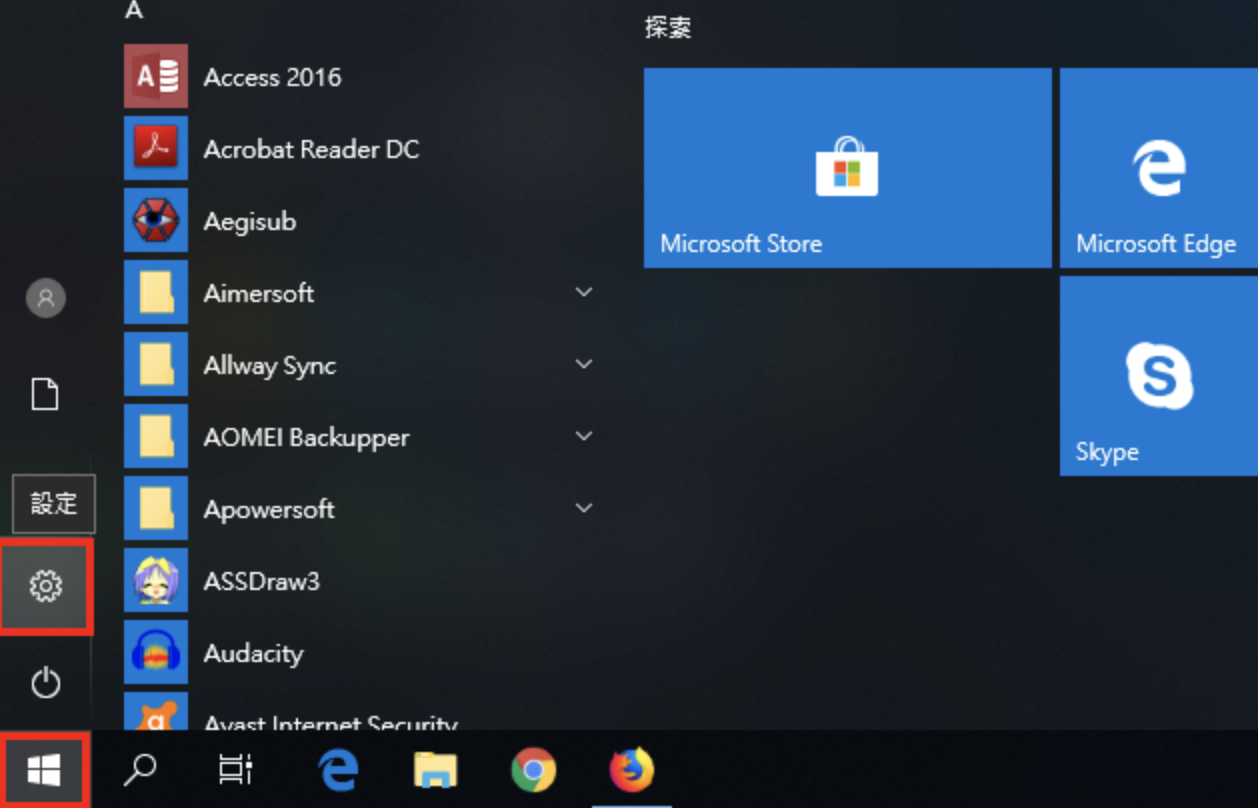Click the 'ASSDraw3' text label
The width and height of the screenshot is (1258, 808).
pos(261,581)
